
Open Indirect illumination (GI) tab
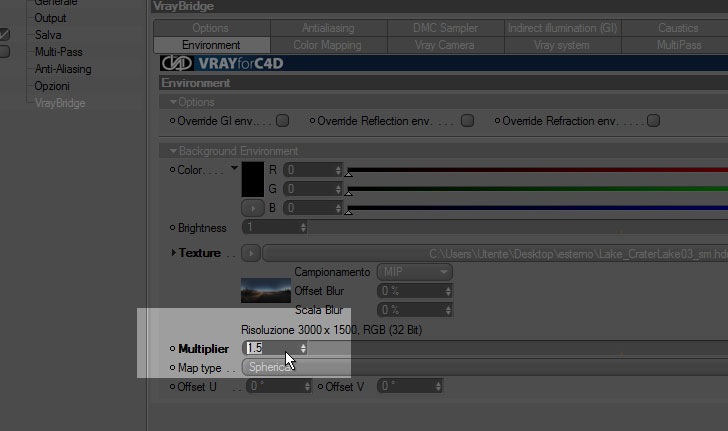click(x=562, y=28)
